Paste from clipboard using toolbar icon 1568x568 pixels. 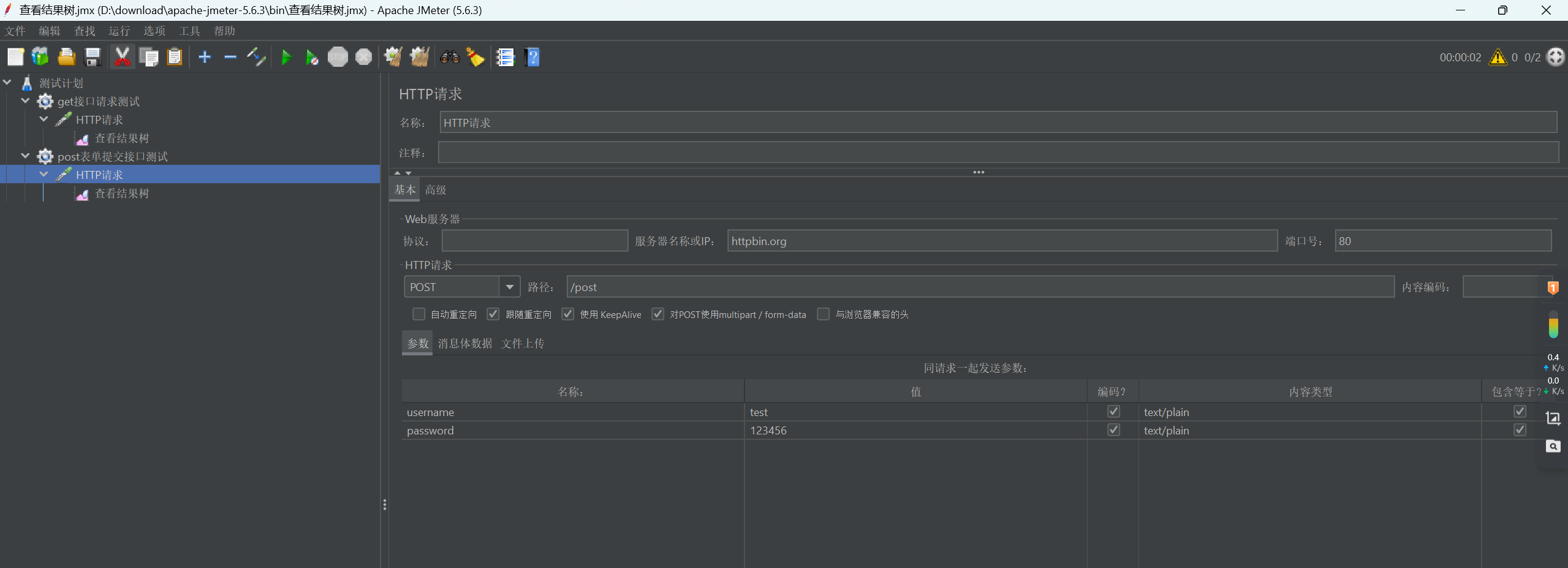click(x=175, y=57)
